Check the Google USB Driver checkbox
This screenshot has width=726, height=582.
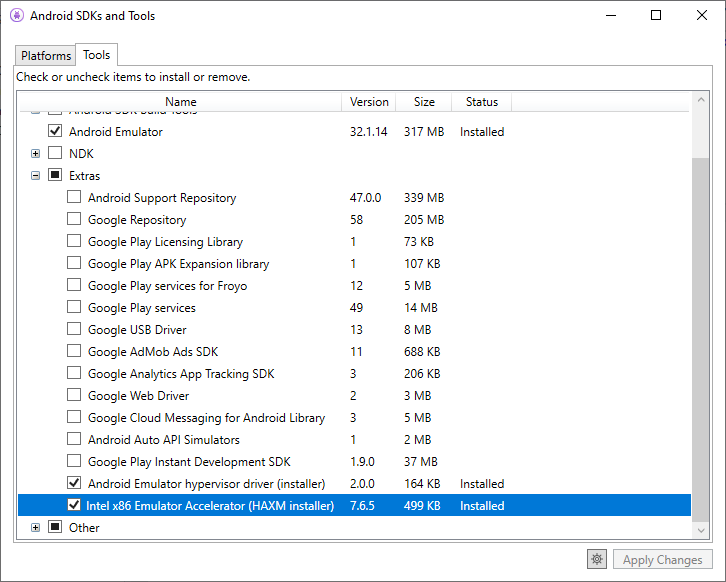tap(74, 329)
